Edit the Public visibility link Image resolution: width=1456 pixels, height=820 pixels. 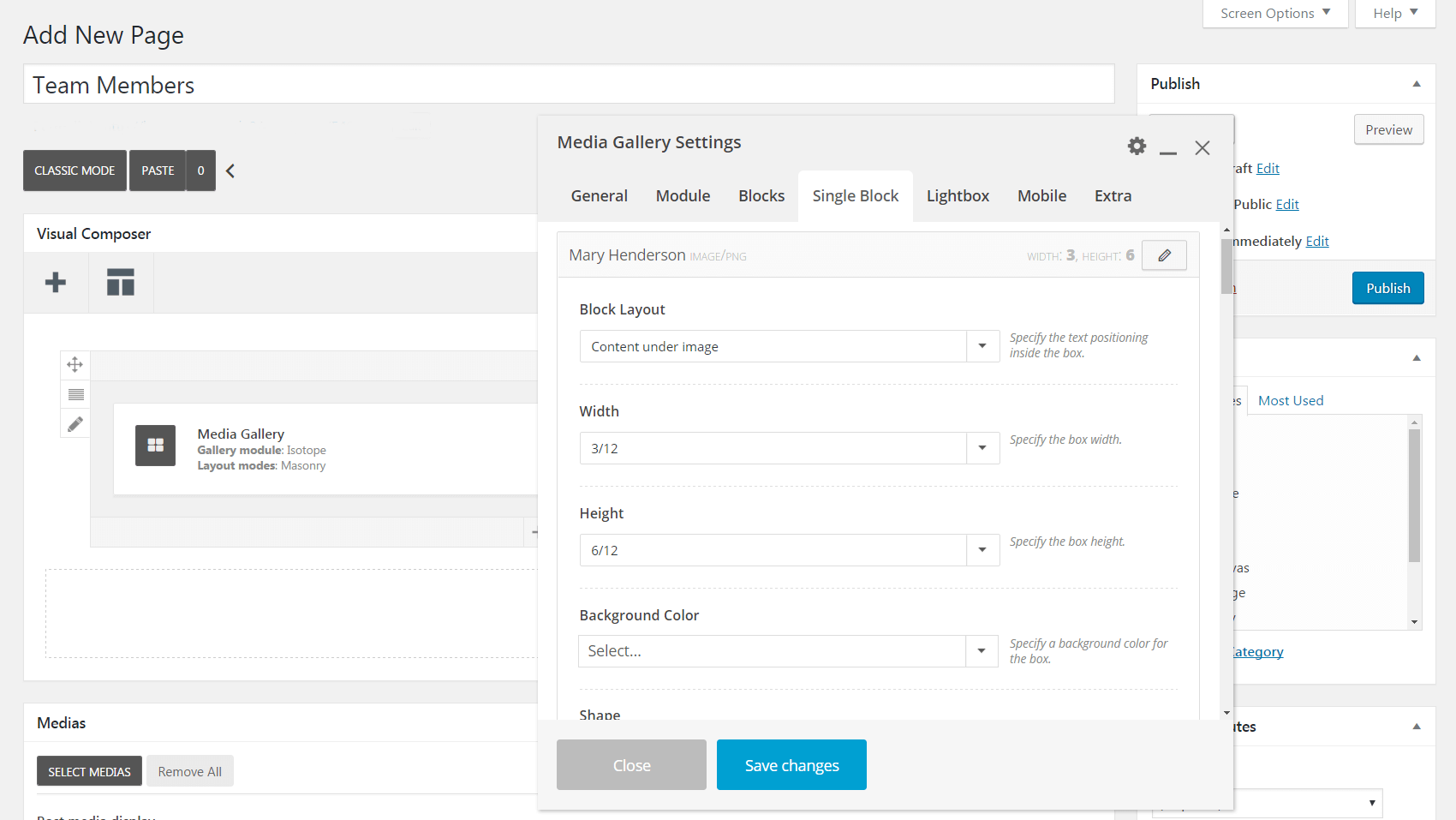[1287, 205]
